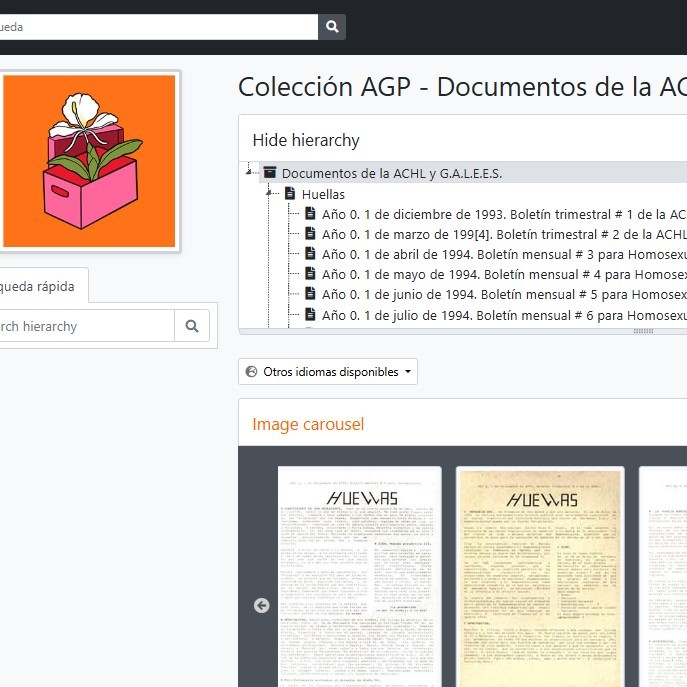
Task: Click the file icon for the diciembre 1993 bulletin
Action: click(310, 214)
